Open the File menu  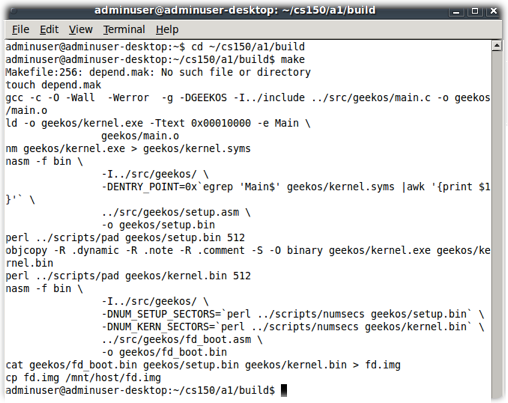[x=21, y=30]
